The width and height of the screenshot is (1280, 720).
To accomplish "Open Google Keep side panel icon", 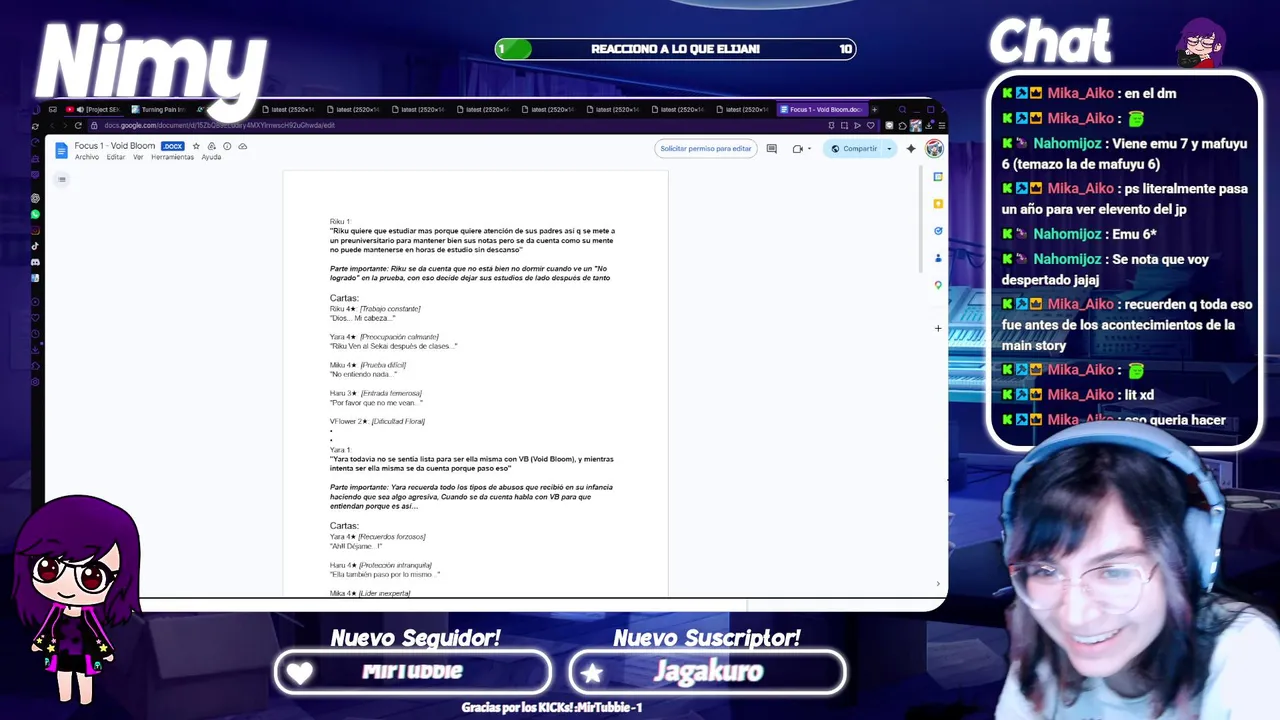I will click(x=938, y=204).
